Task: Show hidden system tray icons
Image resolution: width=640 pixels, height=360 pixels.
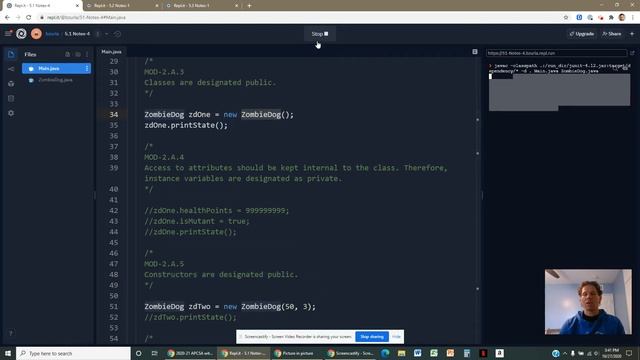Action: [x=565, y=353]
